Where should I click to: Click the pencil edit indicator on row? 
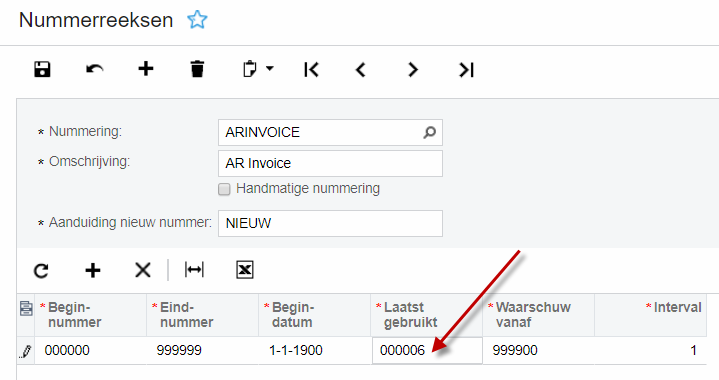pyautogui.click(x=26, y=351)
